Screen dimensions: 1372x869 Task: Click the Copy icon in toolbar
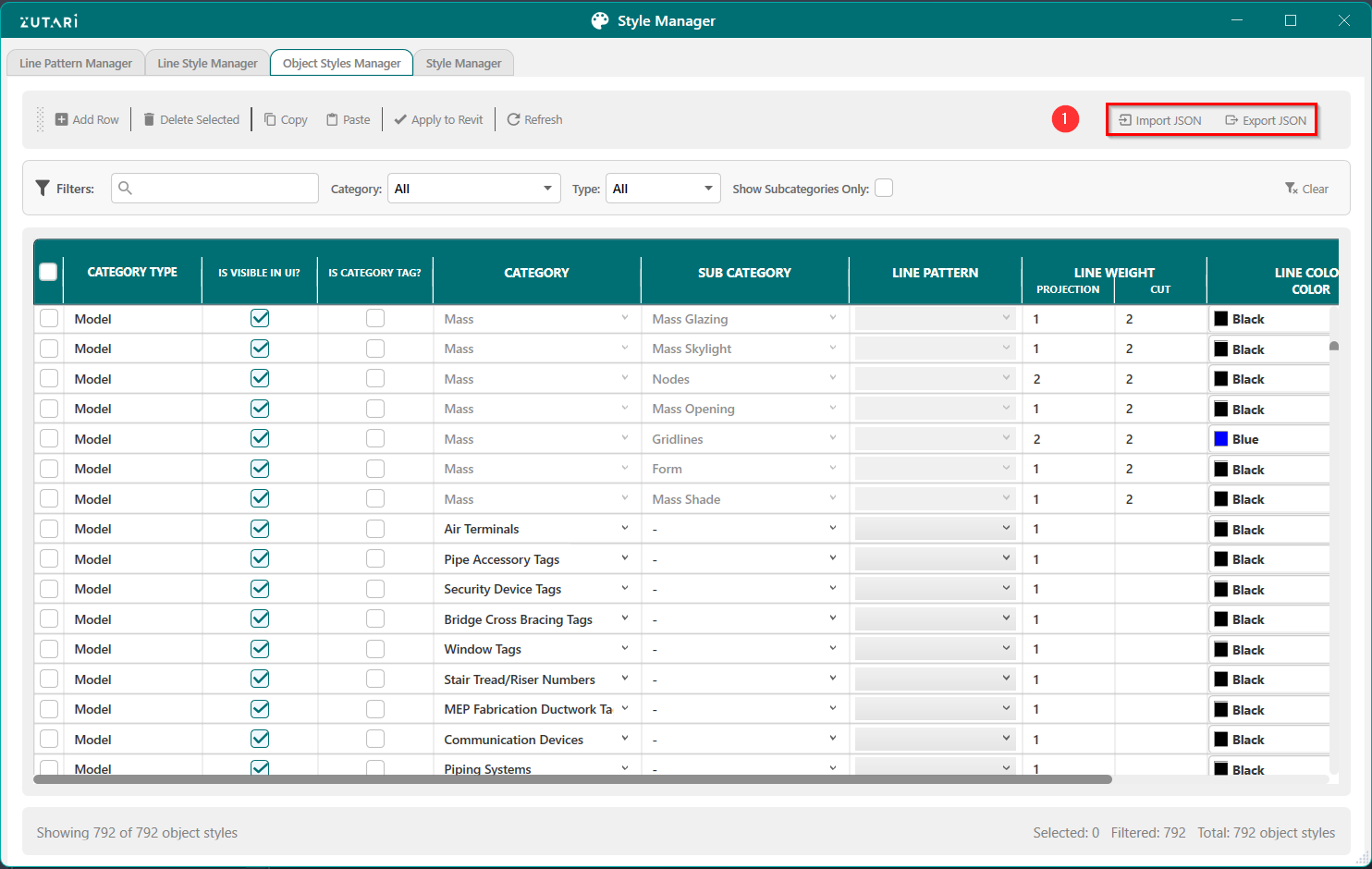click(x=270, y=119)
